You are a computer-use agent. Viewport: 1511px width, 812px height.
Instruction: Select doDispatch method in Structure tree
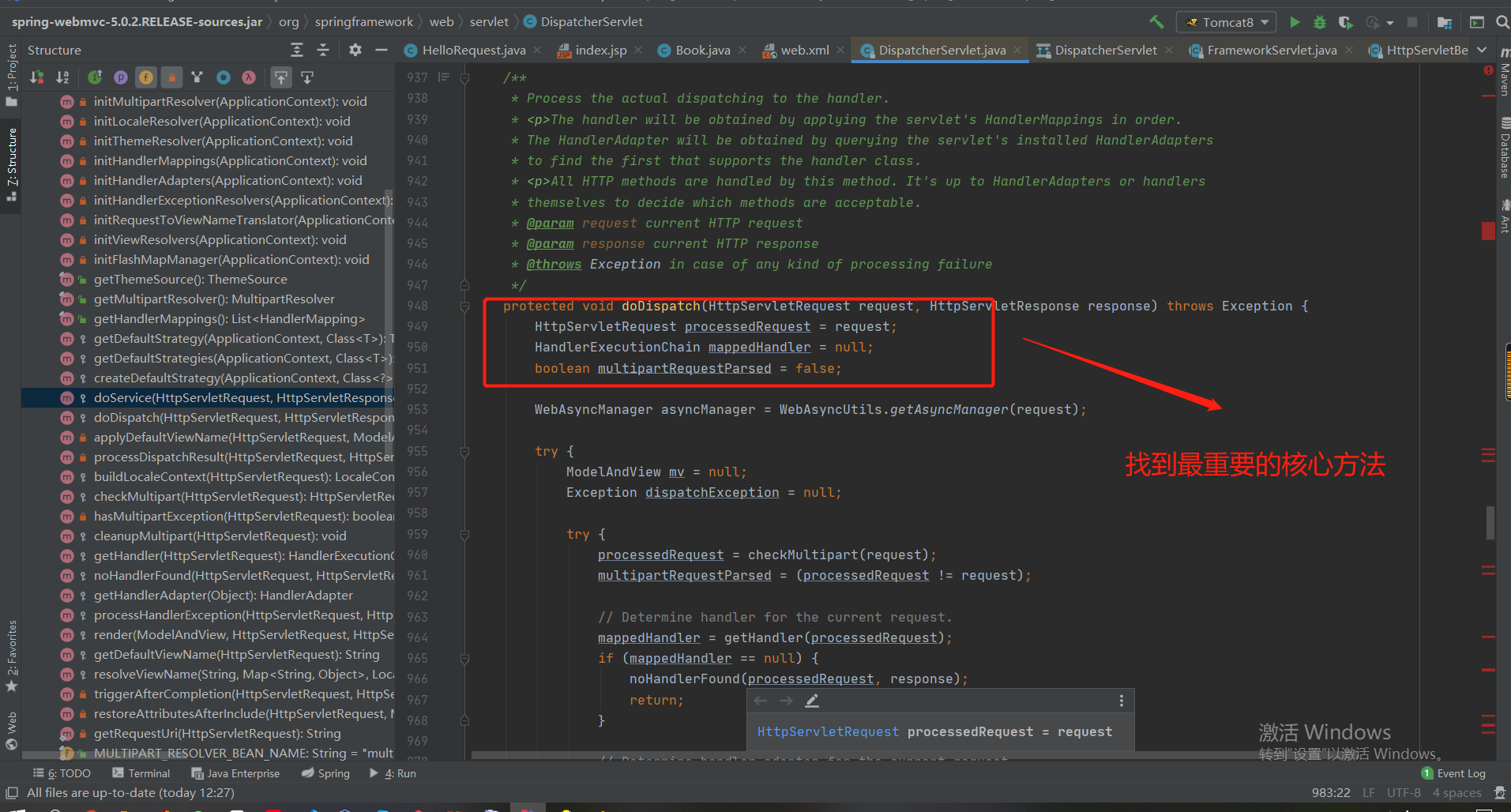207,417
